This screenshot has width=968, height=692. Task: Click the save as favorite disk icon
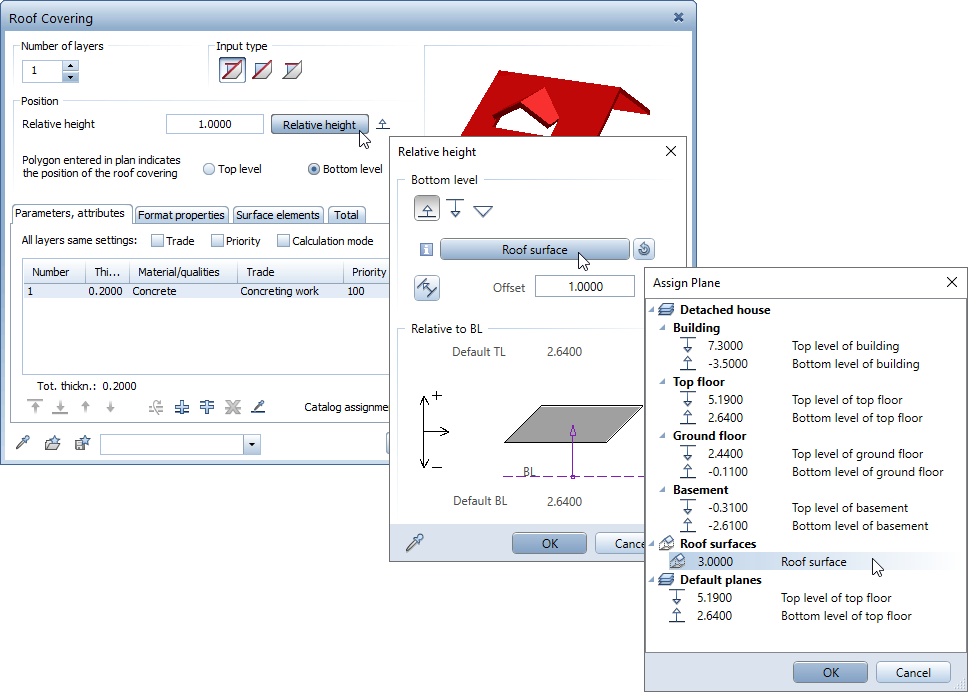[83, 444]
